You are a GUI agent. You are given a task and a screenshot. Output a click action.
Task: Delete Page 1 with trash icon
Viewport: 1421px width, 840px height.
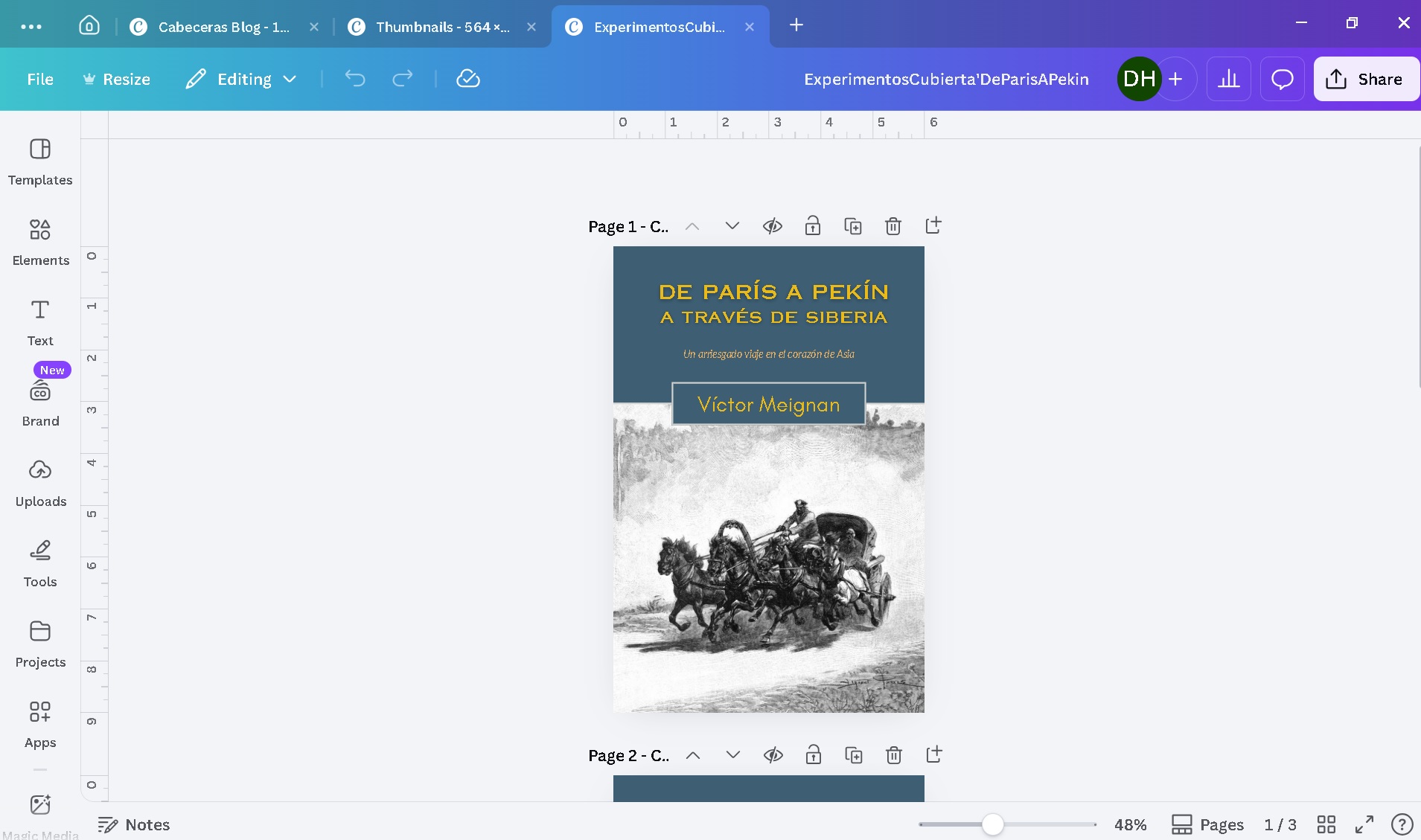pos(893,225)
